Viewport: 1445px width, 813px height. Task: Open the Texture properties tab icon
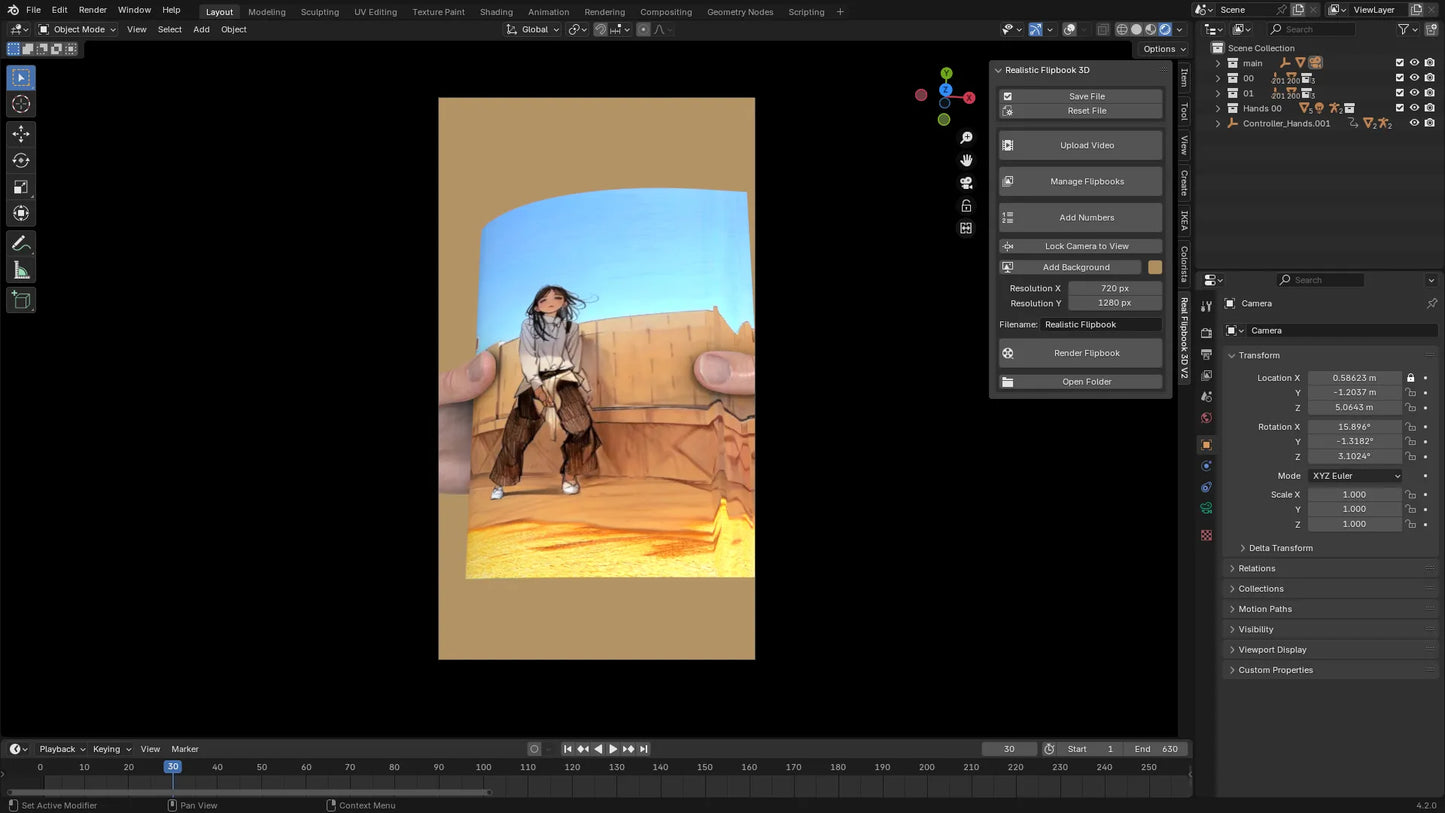1206,535
